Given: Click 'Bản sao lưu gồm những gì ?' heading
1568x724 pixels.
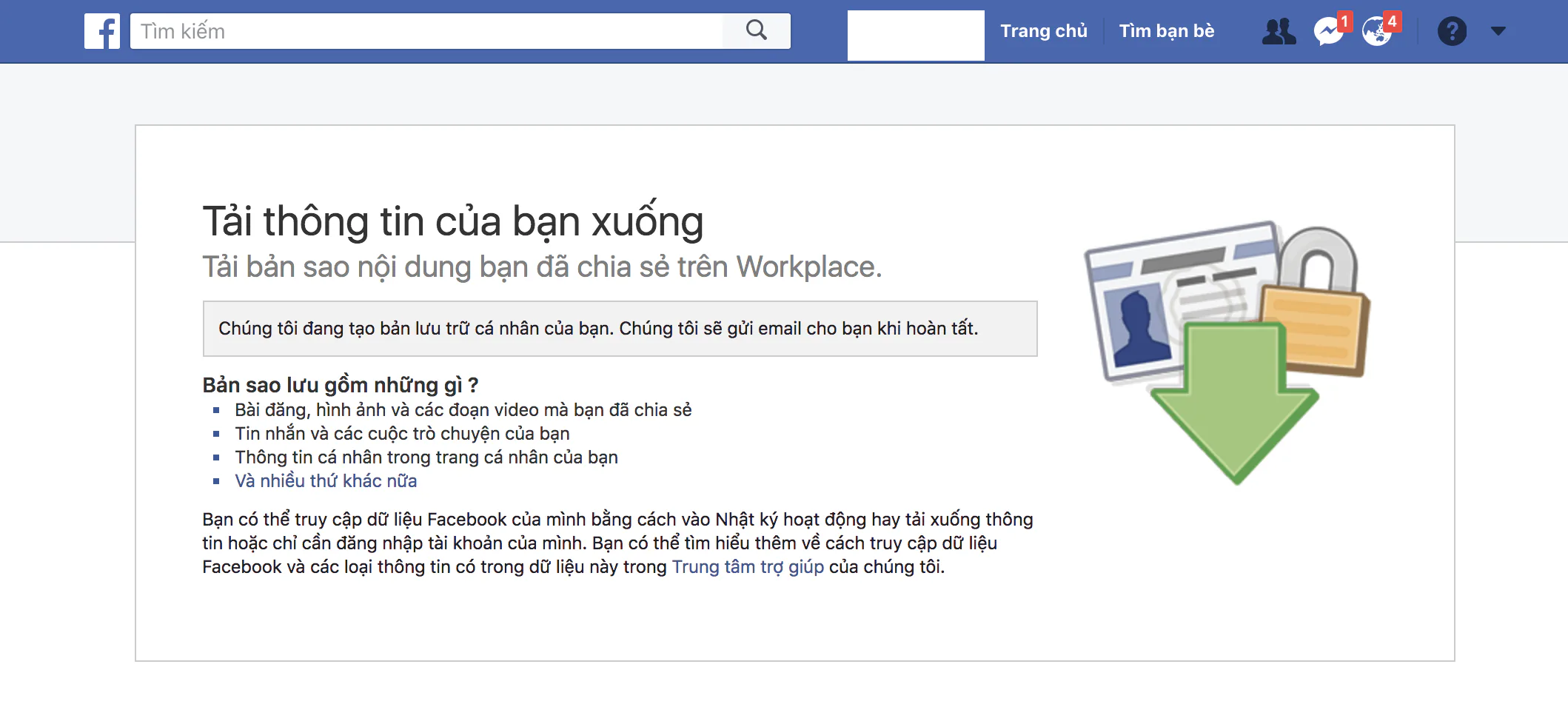Looking at the screenshot, I should (341, 385).
